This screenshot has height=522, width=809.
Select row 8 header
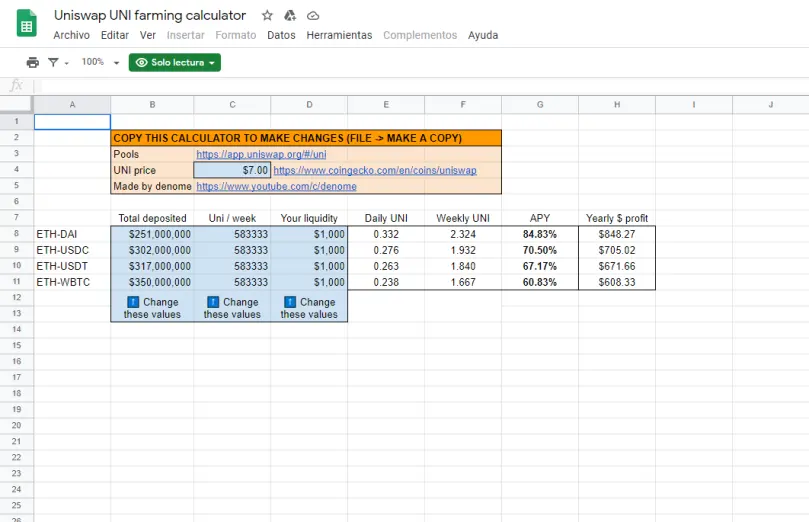[x=17, y=234]
